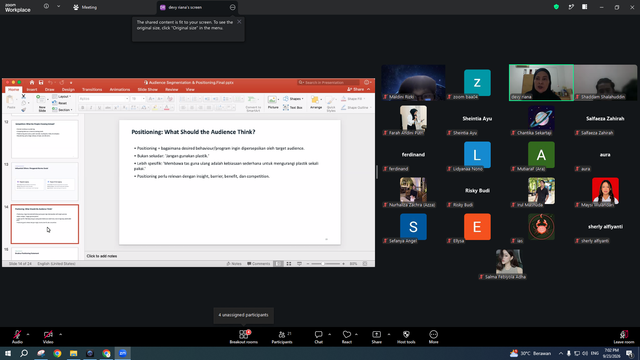Expand the dropdown arrow beside meeting info
Screen dimensions: 640x360
(x=58, y=6)
